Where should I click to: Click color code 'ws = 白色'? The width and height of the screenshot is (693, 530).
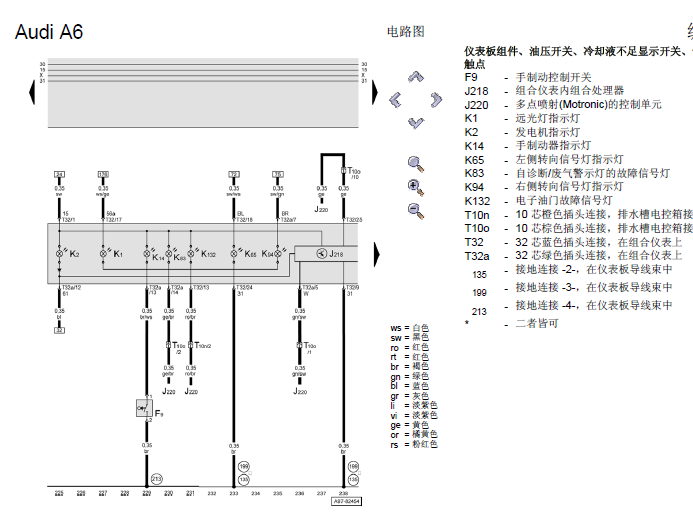[x=409, y=328]
